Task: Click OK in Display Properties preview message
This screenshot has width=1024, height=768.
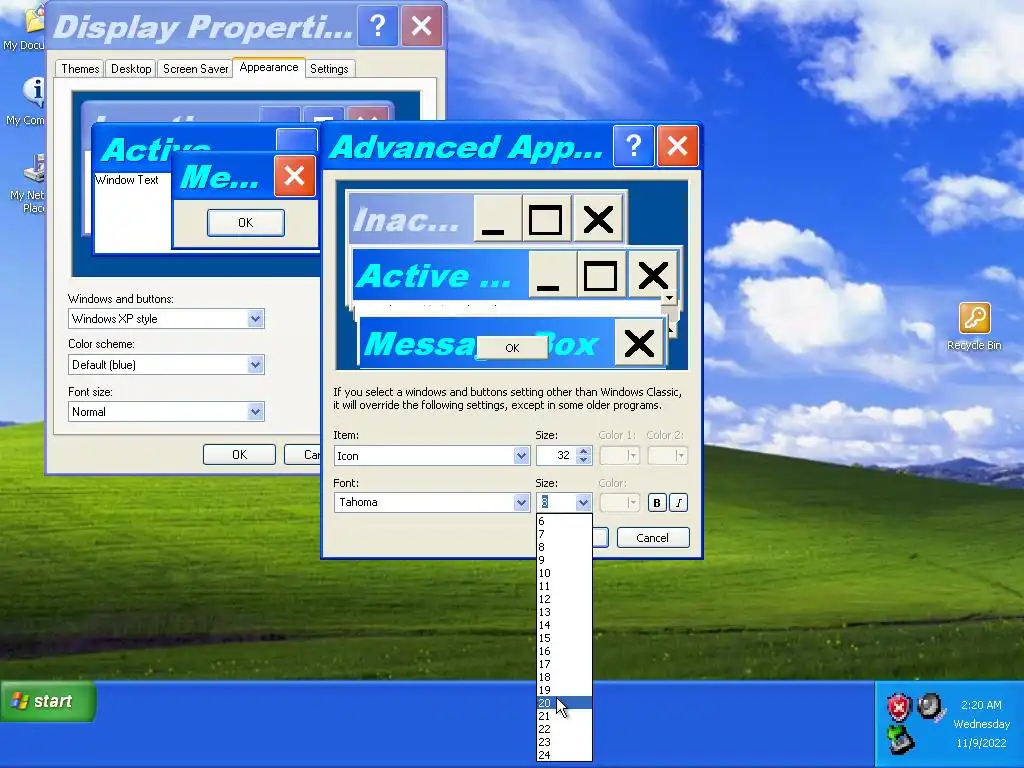Action: (246, 223)
